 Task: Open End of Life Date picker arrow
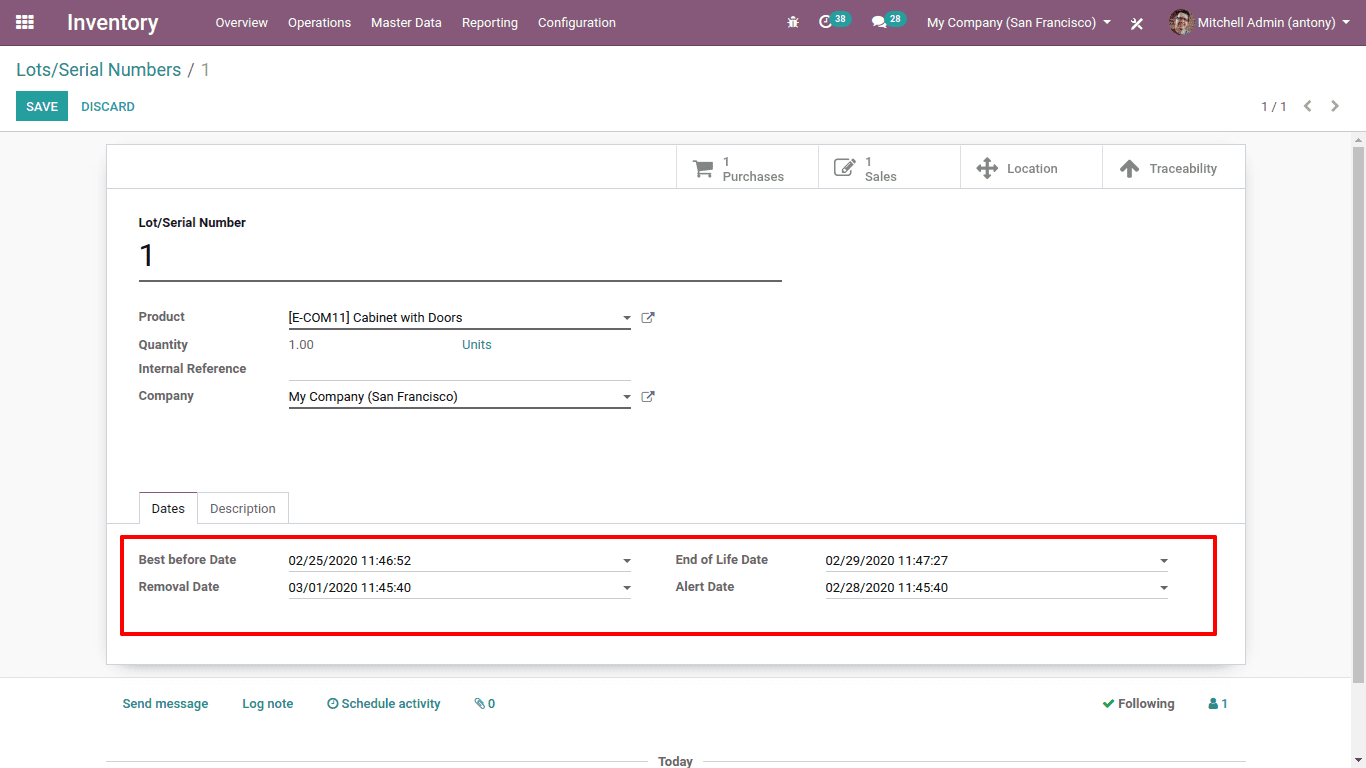click(x=1164, y=561)
